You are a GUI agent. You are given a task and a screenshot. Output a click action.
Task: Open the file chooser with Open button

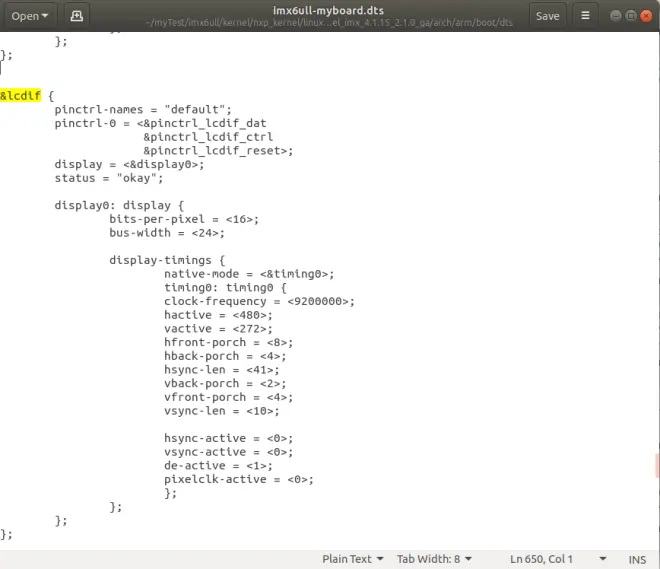point(29,16)
